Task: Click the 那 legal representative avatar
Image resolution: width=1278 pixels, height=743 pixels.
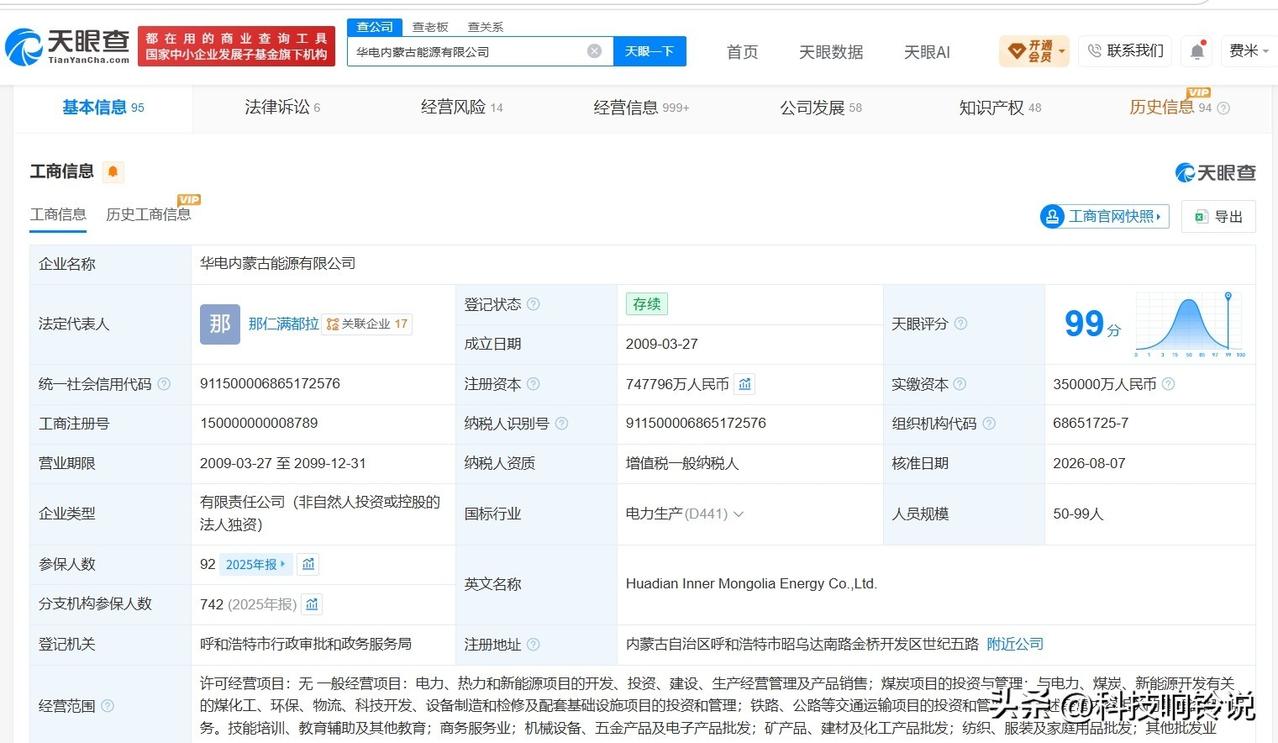Action: click(x=220, y=324)
